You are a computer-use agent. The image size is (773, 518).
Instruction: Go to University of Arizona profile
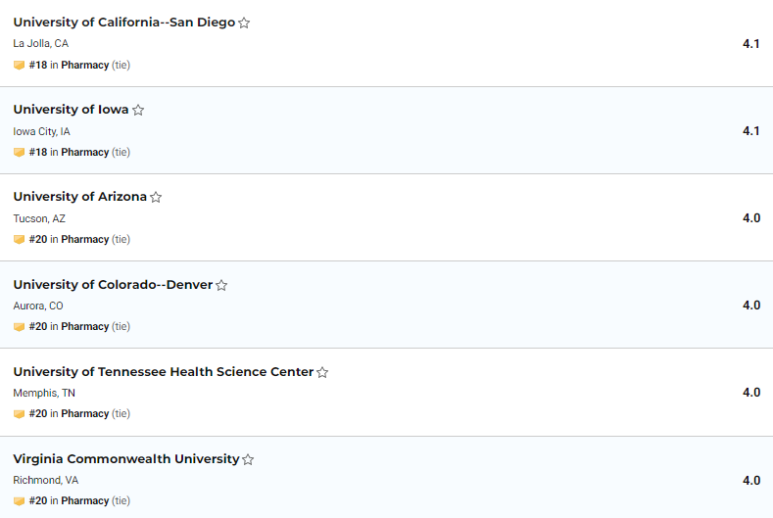pos(80,197)
